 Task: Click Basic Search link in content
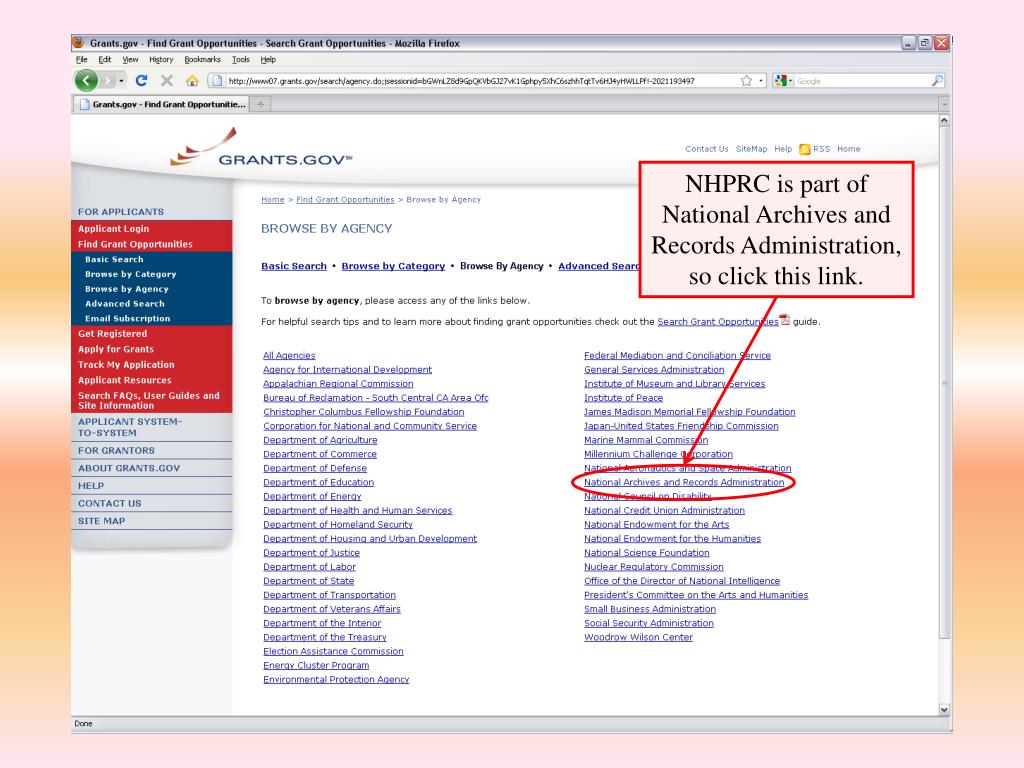coord(294,266)
